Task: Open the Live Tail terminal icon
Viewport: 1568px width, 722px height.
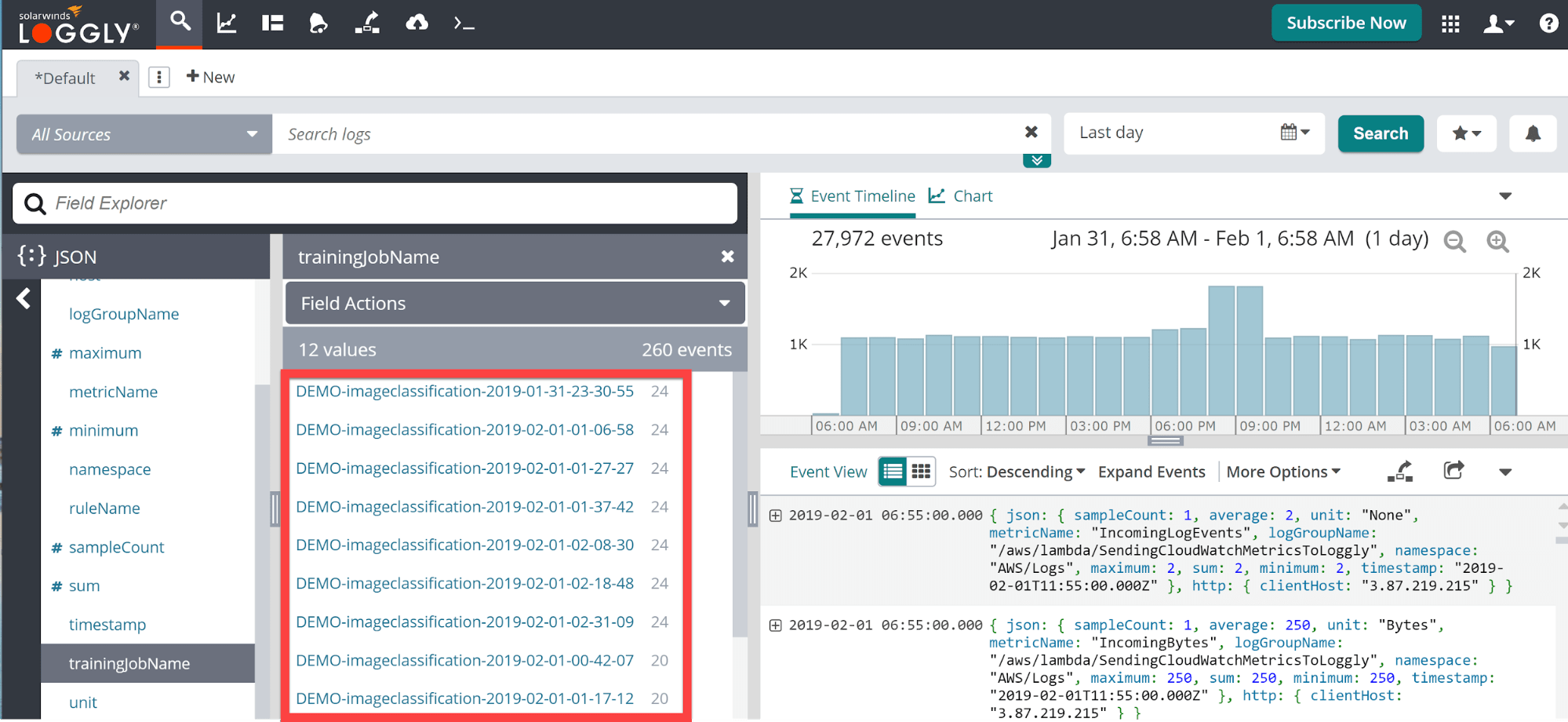Action: coord(464,24)
